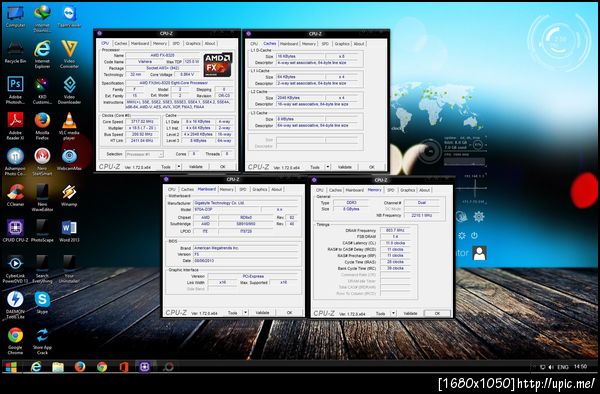Click Validate in the Mainboard window
Screen dimensions: 600x394
[262, 313]
